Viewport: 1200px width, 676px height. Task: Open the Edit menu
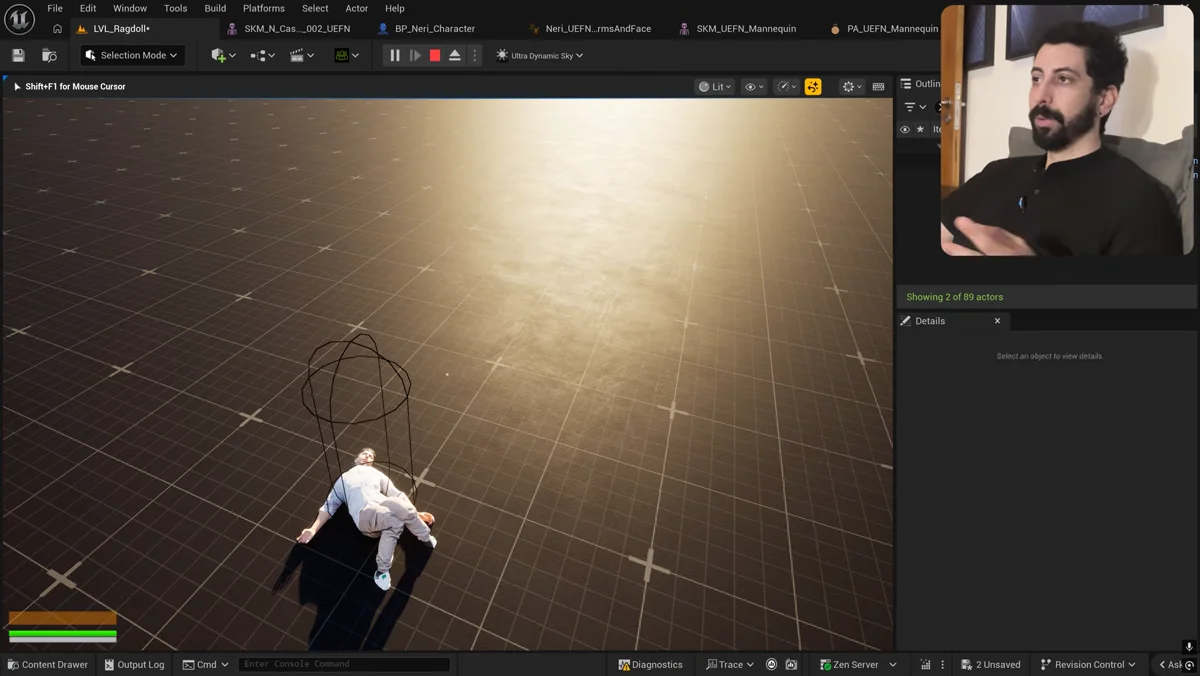pos(88,8)
